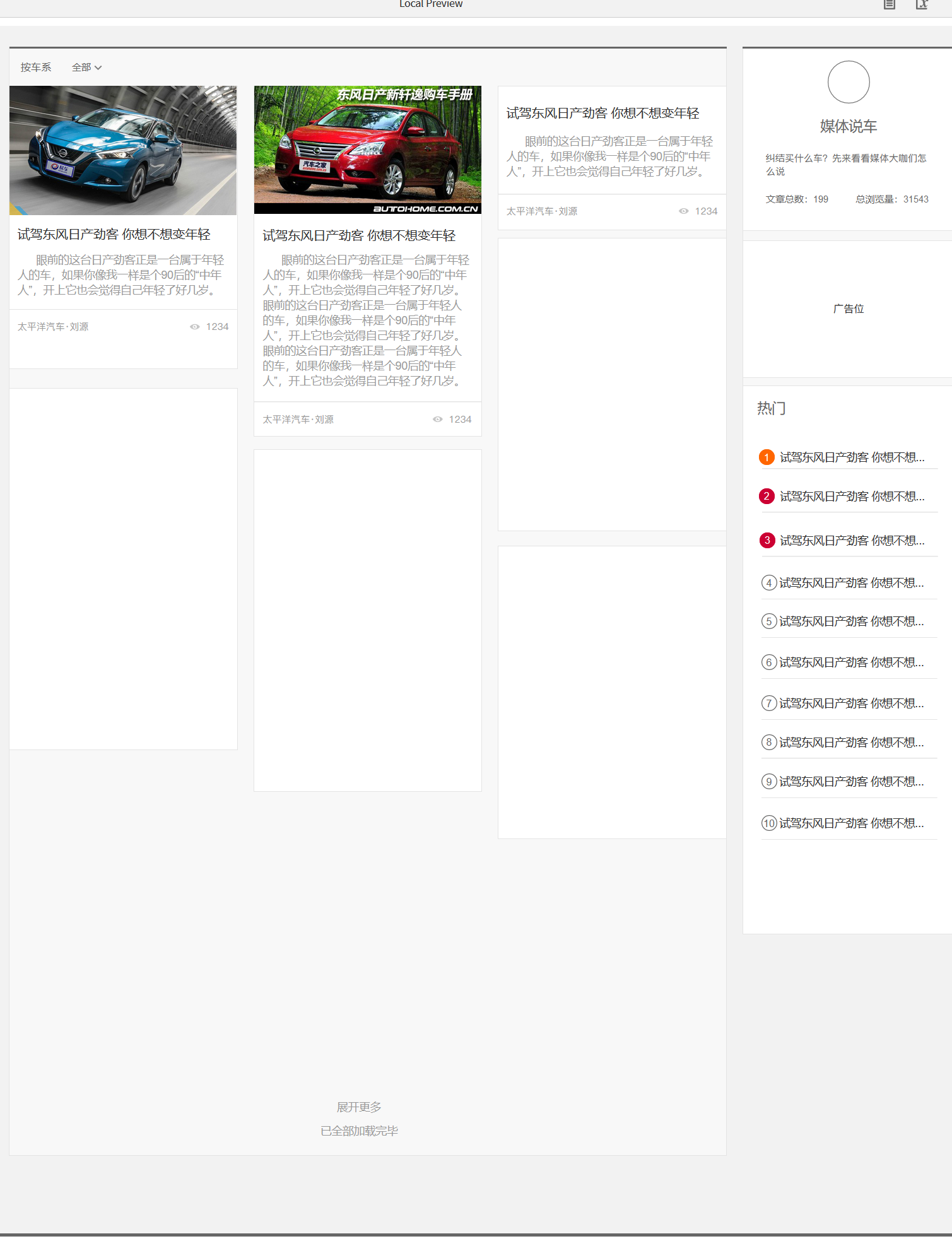The image size is (952, 1246).
Task: Click the 文章总数: 199 stat
Action: point(797,199)
